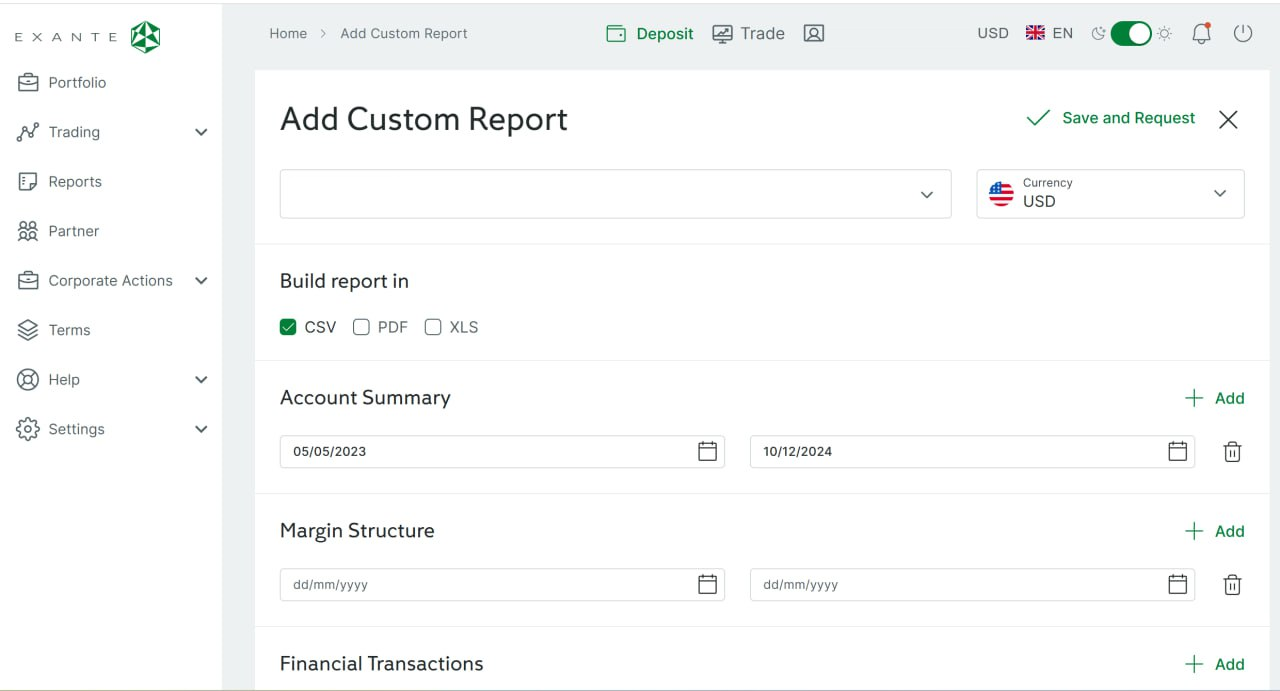This screenshot has width=1280, height=691.
Task: Click Save and Request button
Action: [1111, 118]
